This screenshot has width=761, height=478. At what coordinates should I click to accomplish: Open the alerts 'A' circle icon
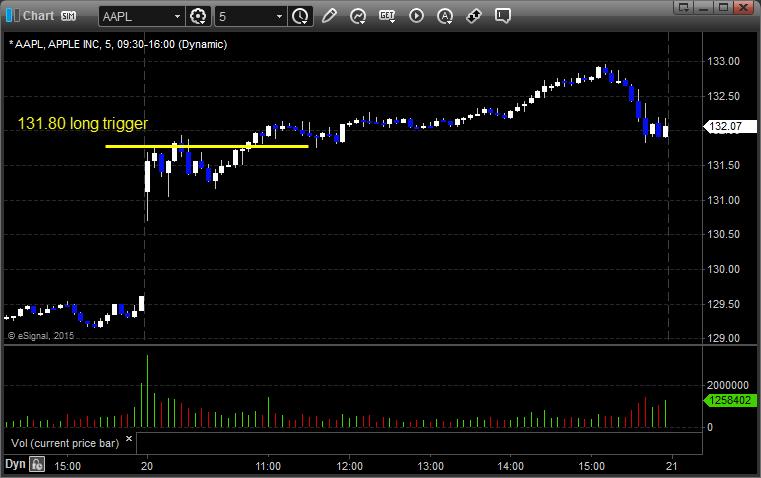click(x=445, y=16)
